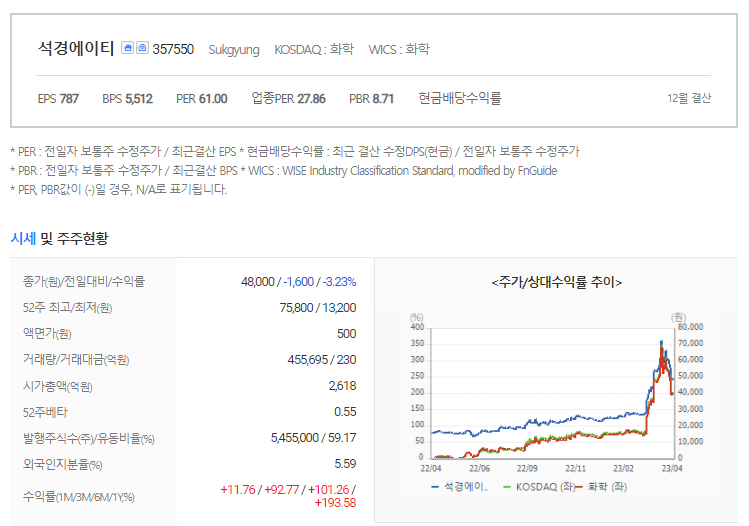
Task: Select the PBR and WICS footnote line
Action: click(284, 171)
